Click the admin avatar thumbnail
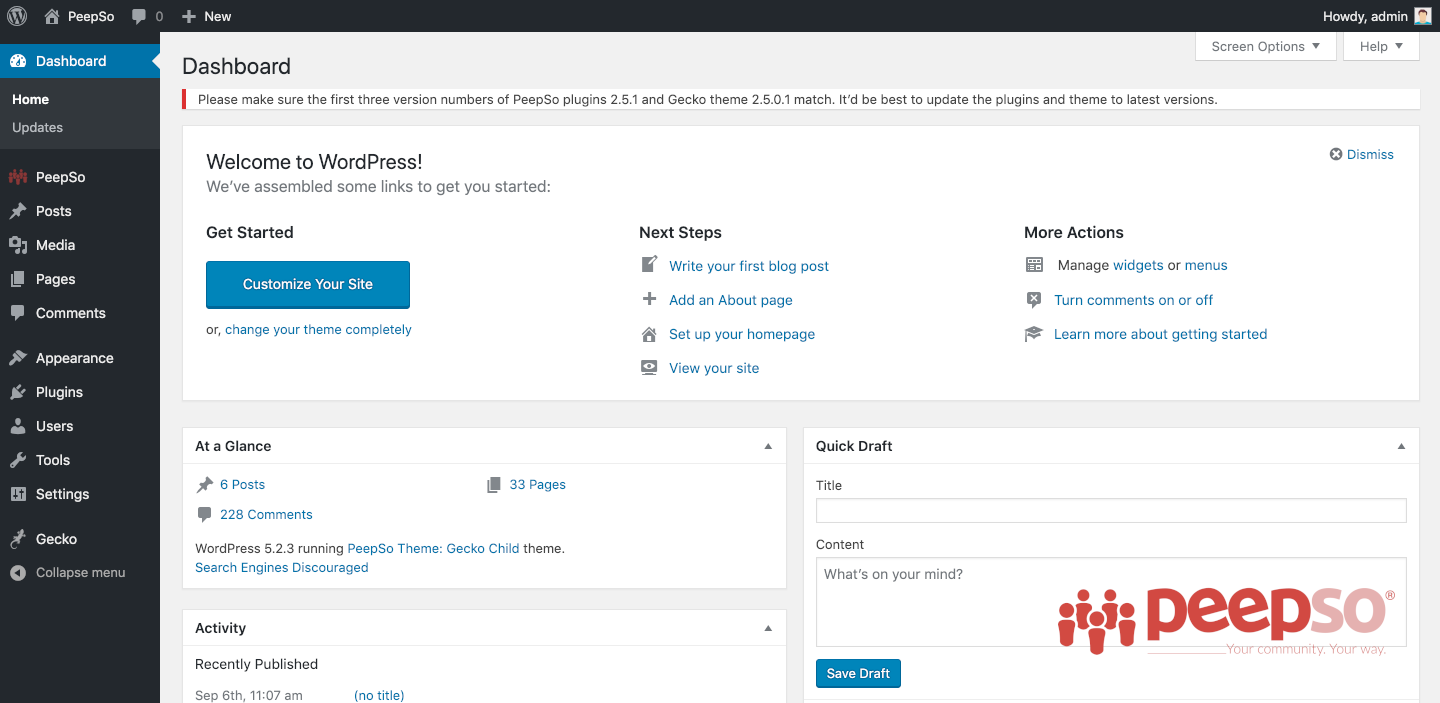The image size is (1440, 703). point(1423,16)
